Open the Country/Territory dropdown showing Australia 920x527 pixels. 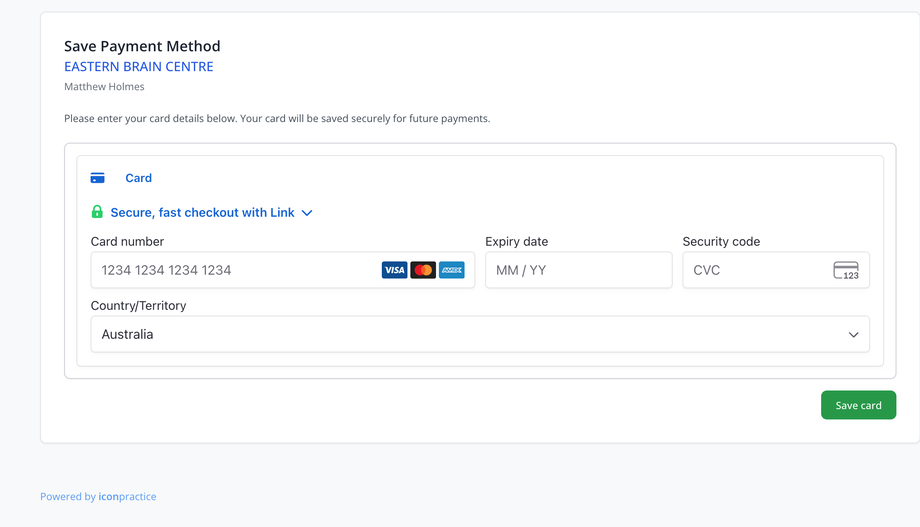pos(480,334)
